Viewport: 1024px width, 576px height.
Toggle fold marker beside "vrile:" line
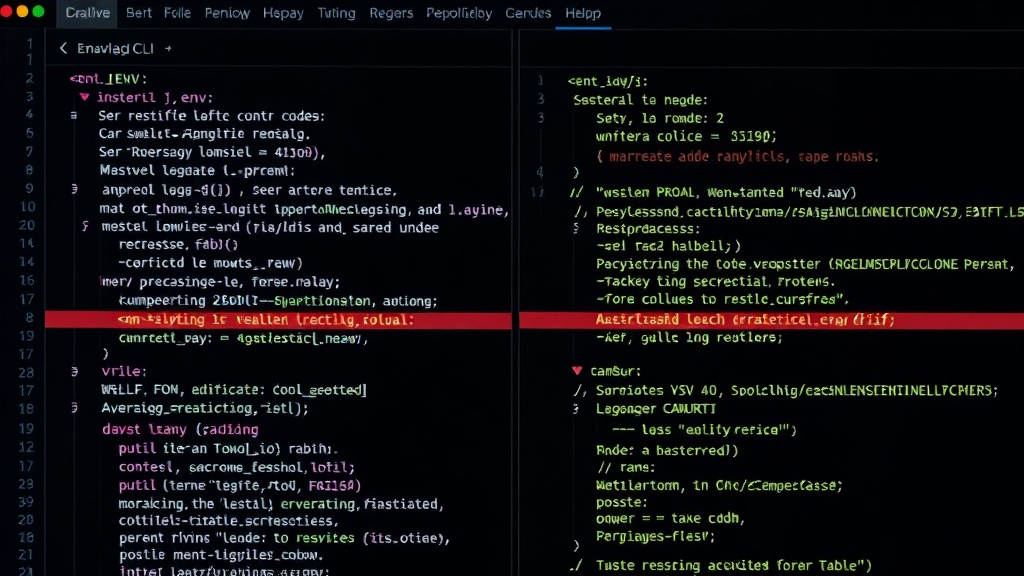[74, 371]
